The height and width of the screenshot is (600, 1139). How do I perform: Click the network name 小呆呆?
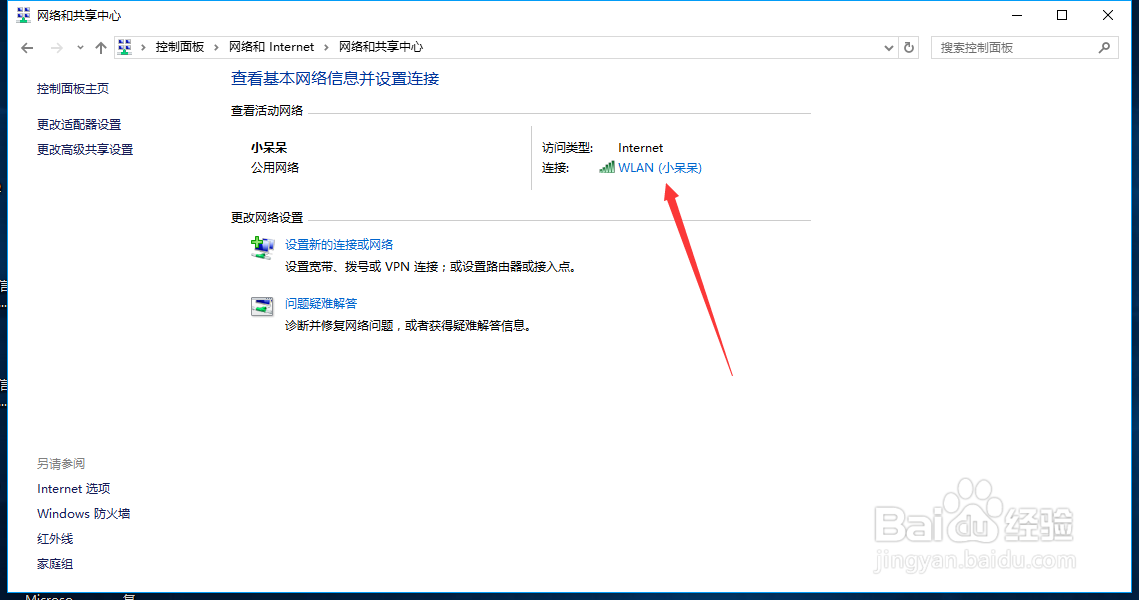tap(269, 147)
